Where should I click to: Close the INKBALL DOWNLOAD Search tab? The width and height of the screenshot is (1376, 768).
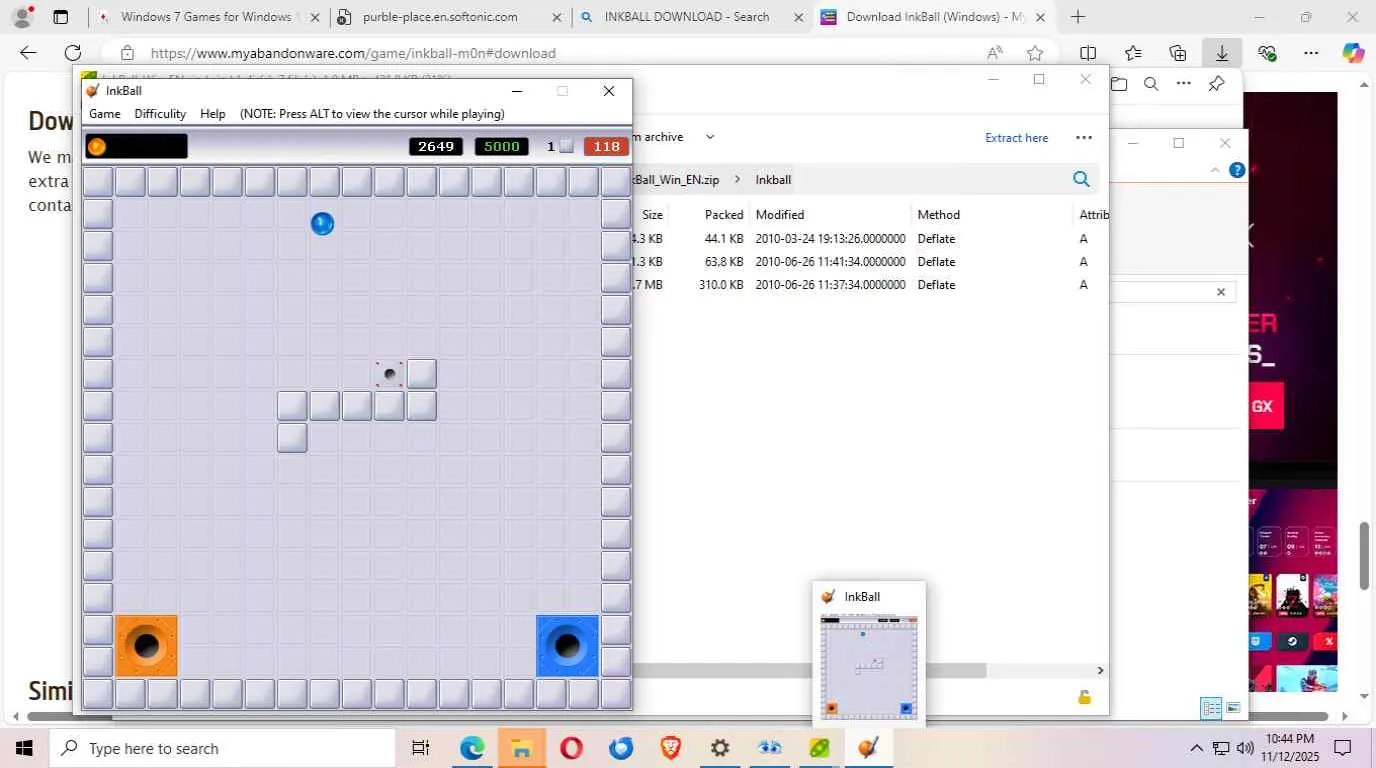point(798,17)
